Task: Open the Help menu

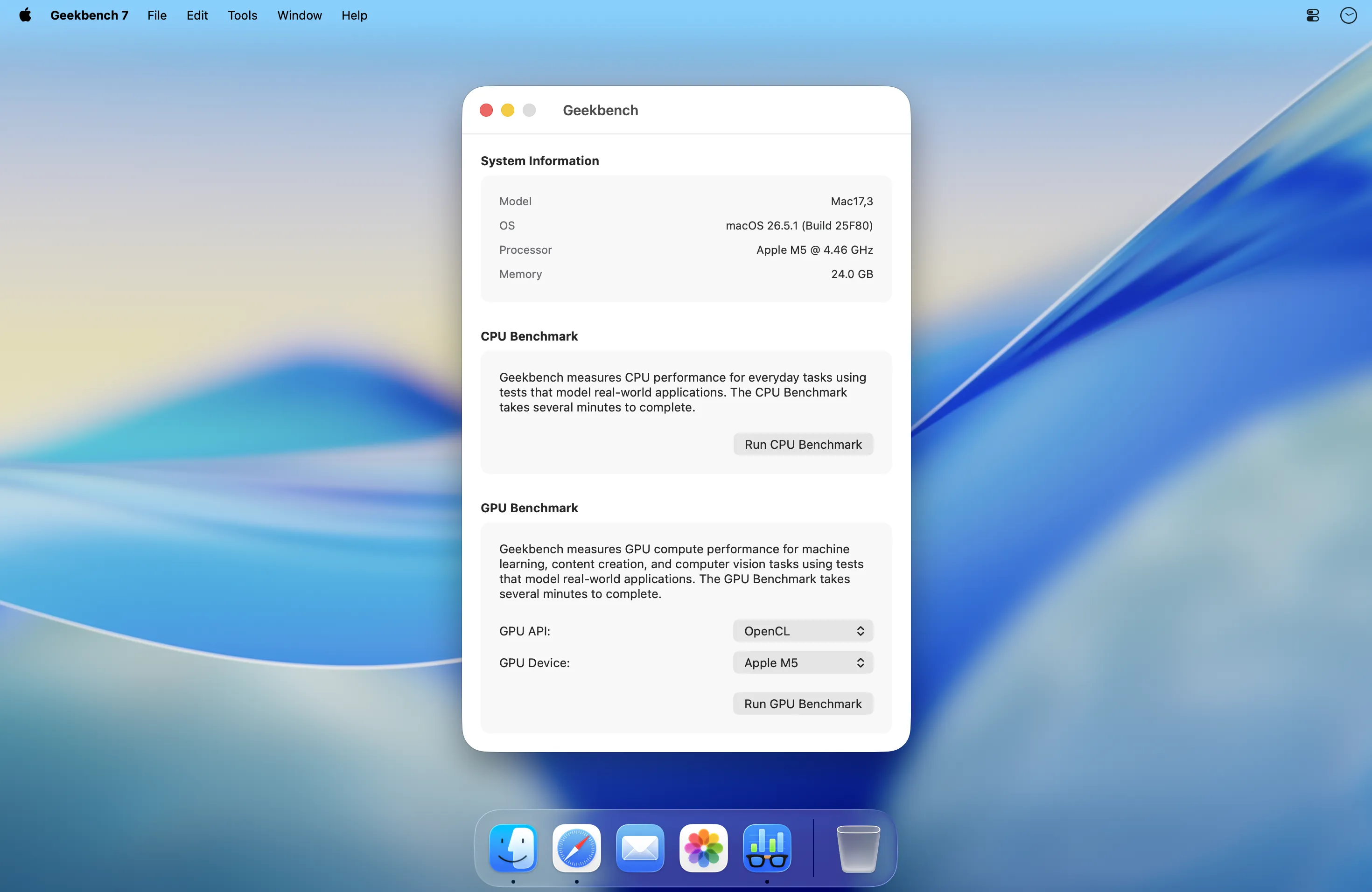Action: point(354,15)
